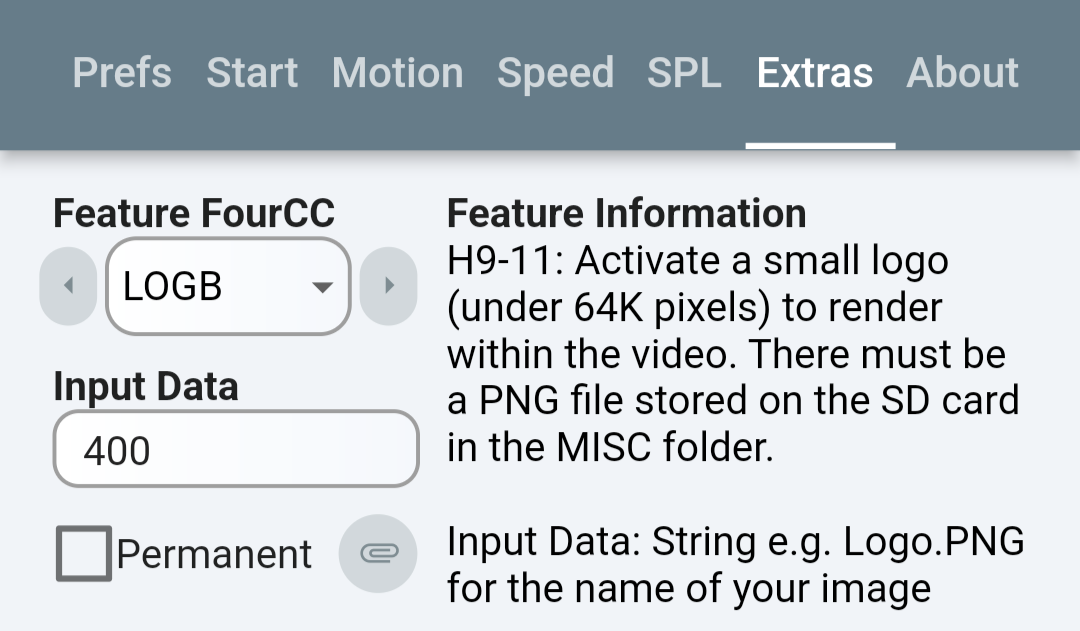1080x631 pixels.
Task: Switch to the Prefs tab
Action: click(x=122, y=73)
